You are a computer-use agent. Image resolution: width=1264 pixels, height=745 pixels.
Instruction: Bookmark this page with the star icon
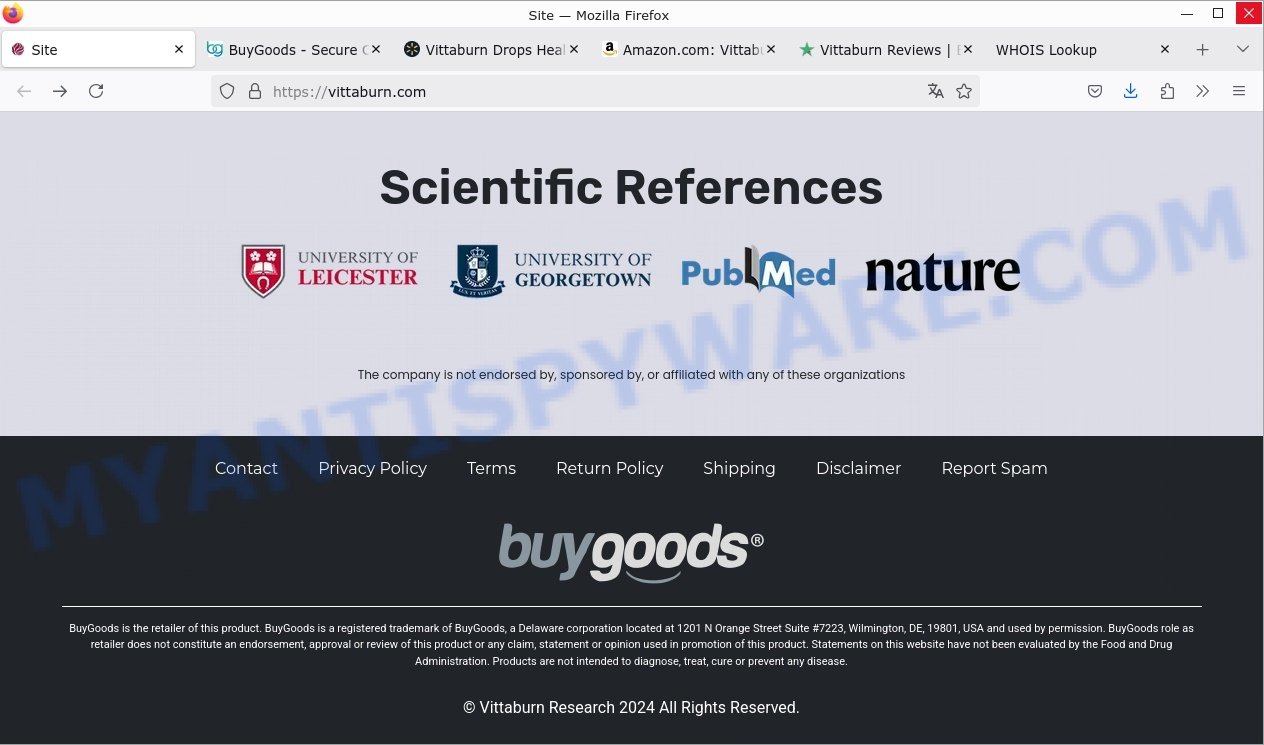pos(964,91)
